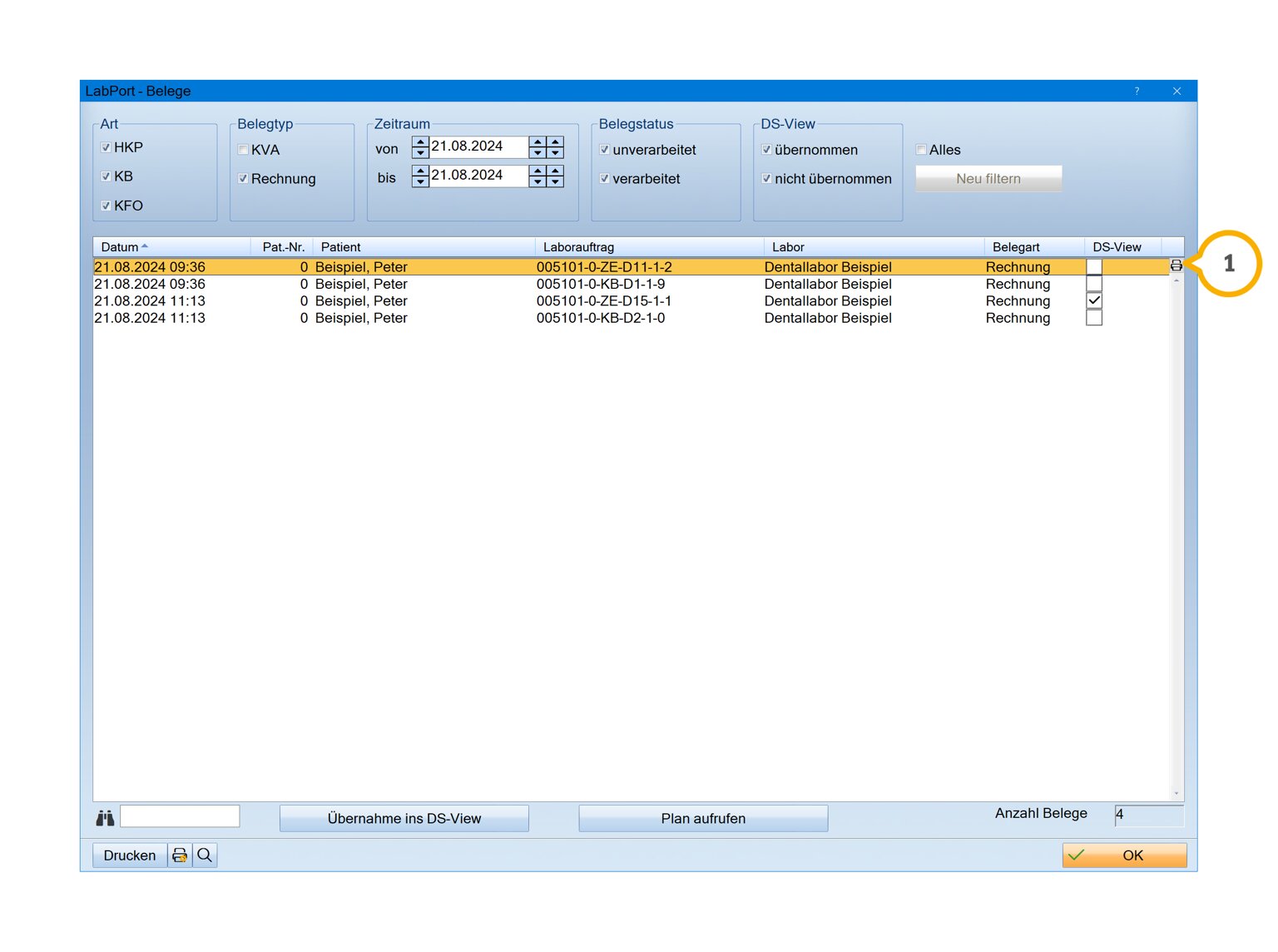Open print preview via the magnifier icon
Screen dimensions: 1278x952
point(205,855)
